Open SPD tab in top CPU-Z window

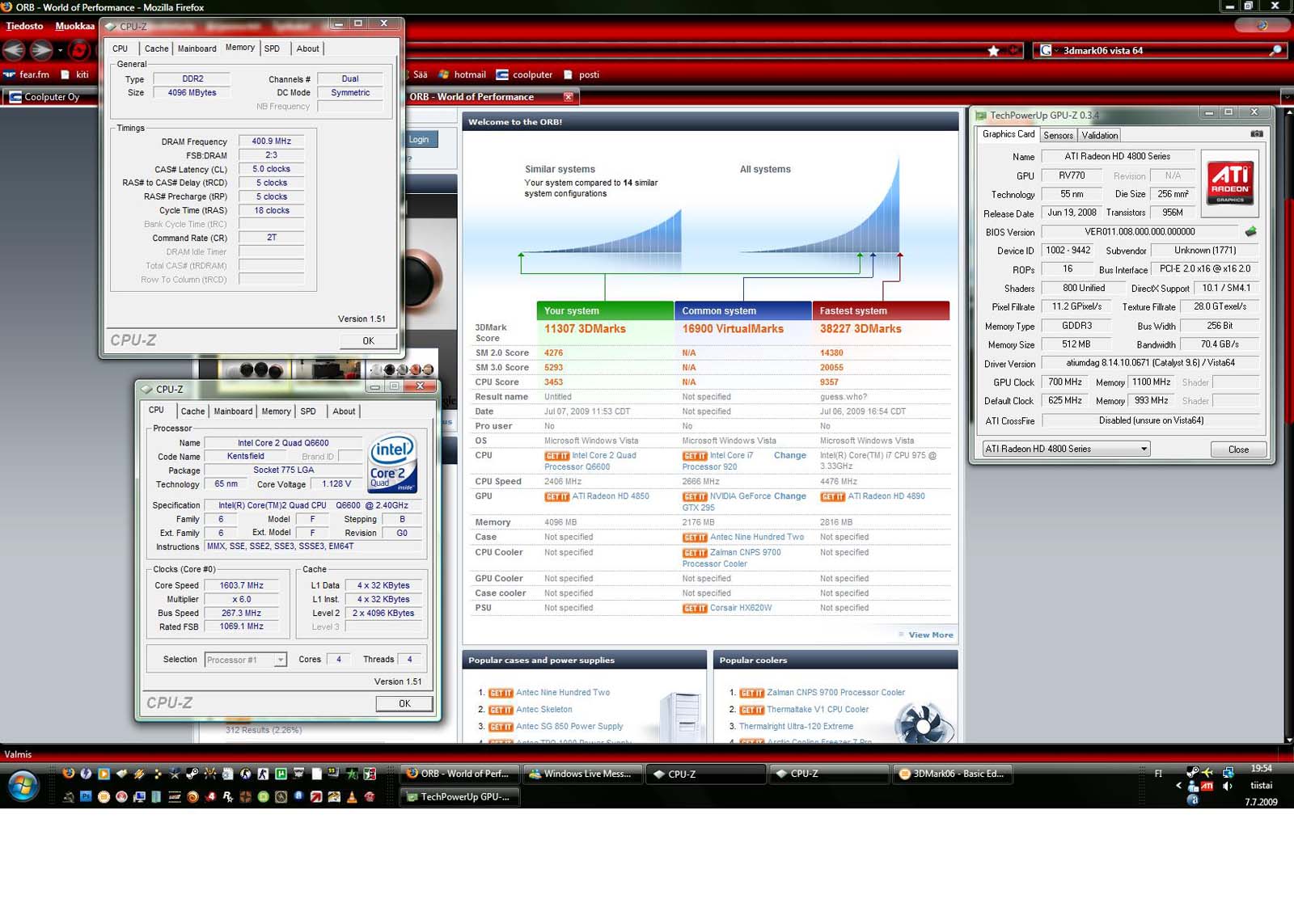pyautogui.click(x=272, y=49)
